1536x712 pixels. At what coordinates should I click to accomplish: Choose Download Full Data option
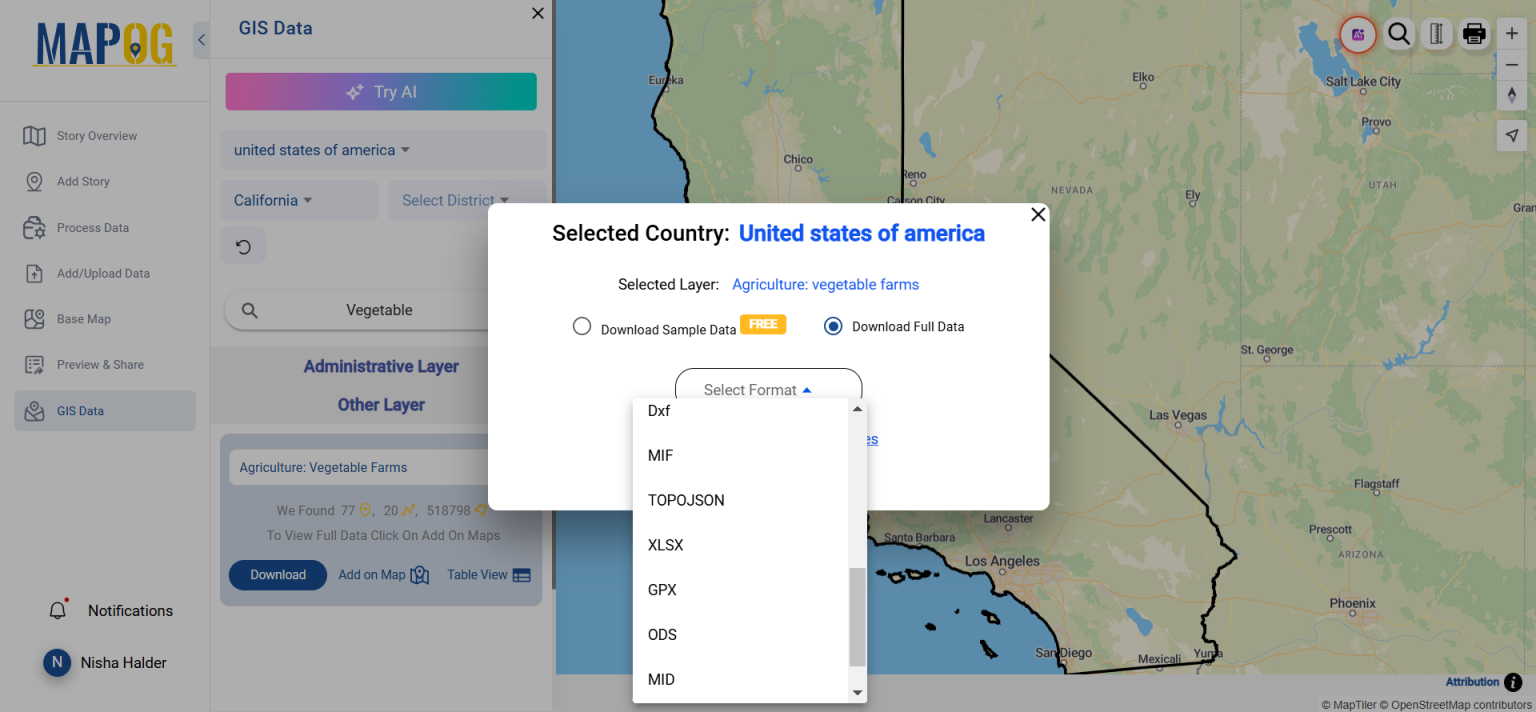[833, 326]
